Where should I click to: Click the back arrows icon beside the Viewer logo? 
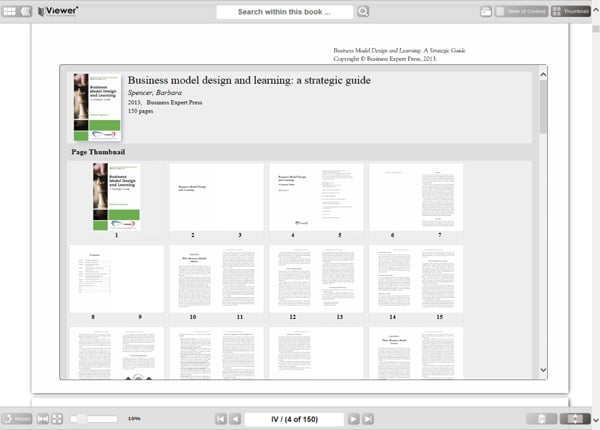coord(26,11)
